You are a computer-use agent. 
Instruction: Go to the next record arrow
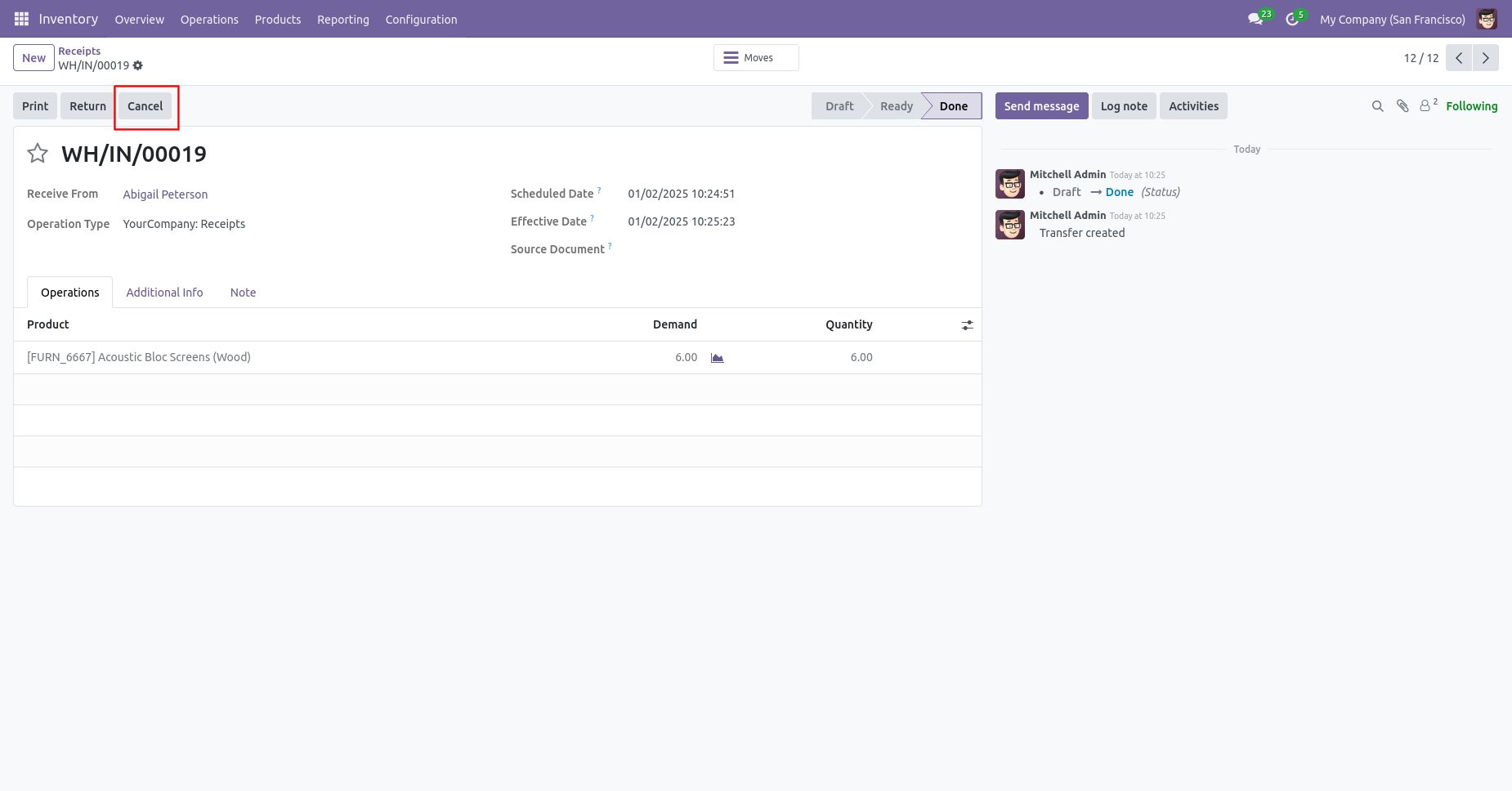coord(1486,58)
